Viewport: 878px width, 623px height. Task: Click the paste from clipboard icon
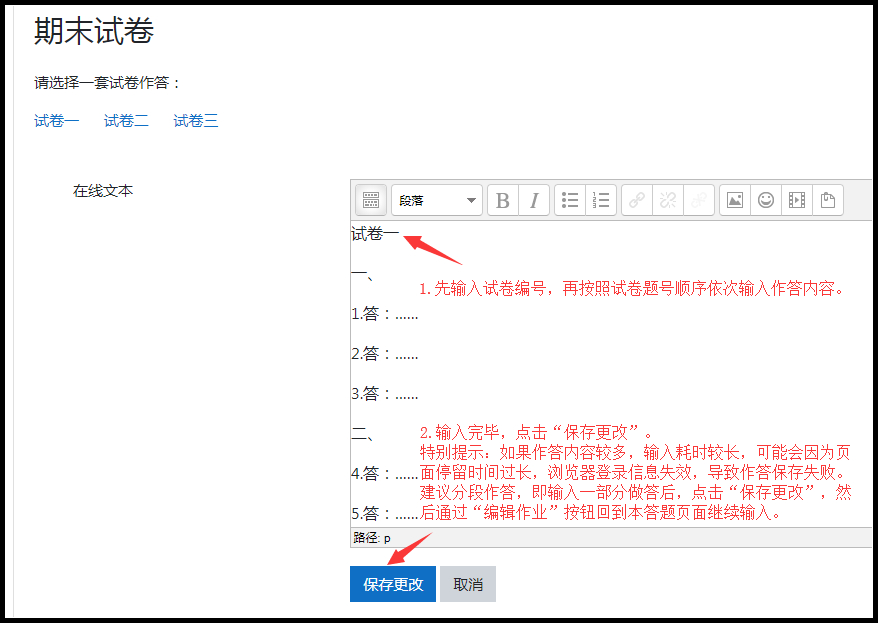pos(828,200)
